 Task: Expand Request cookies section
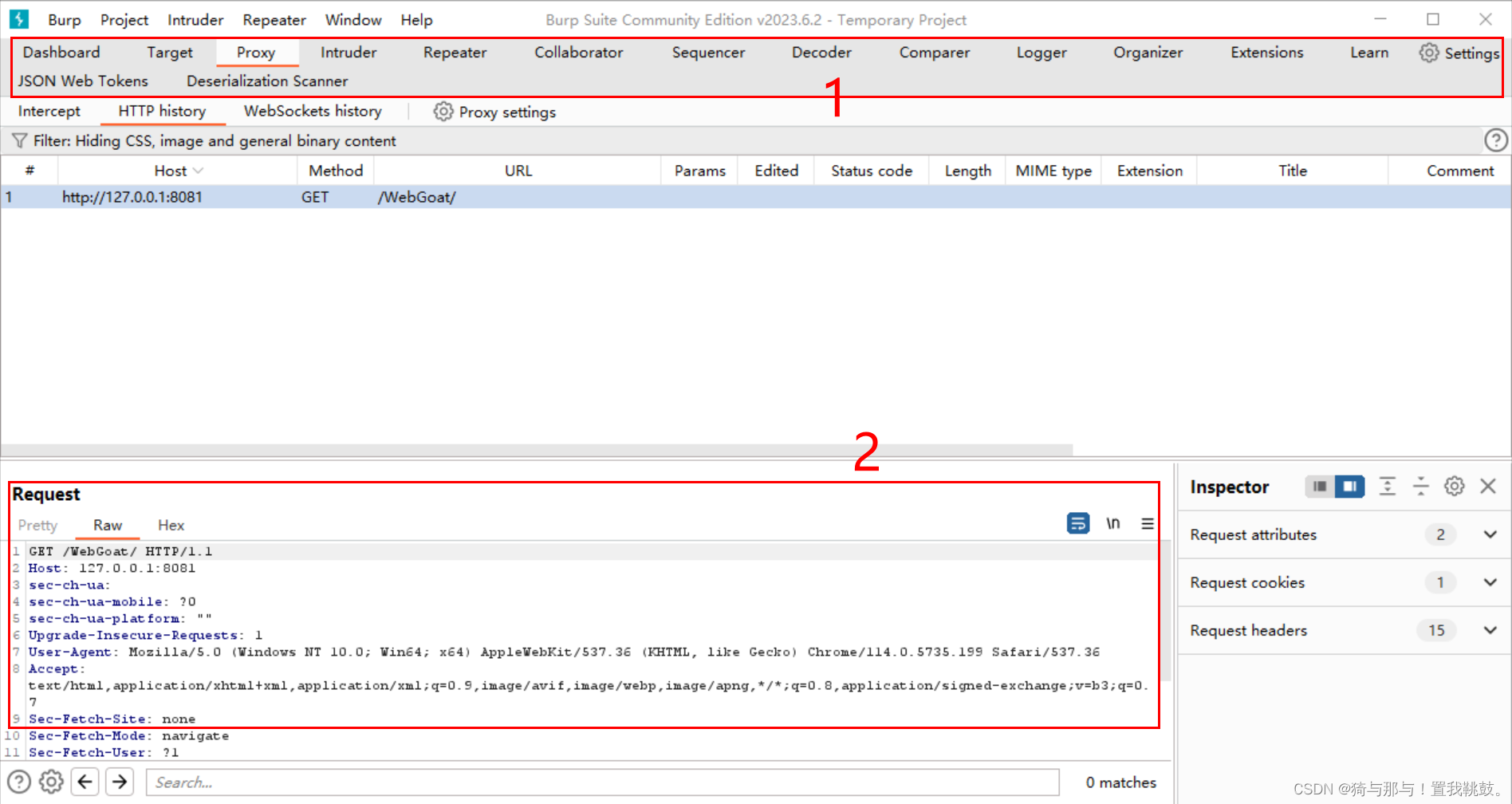pos(1490,582)
